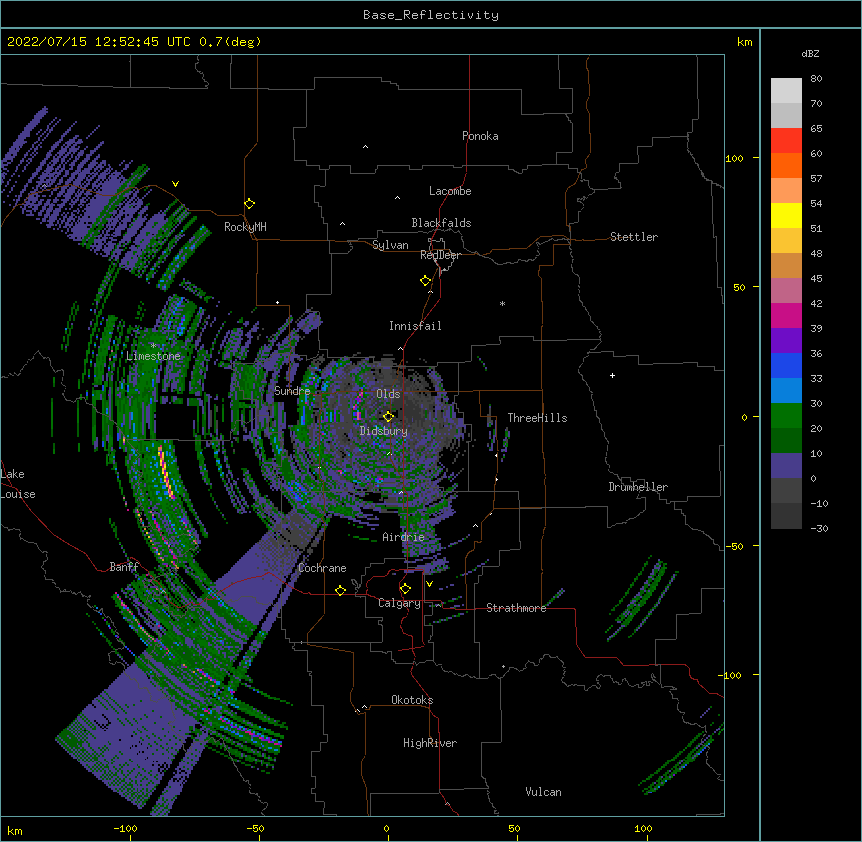The width and height of the screenshot is (862, 842).
Task: Click the Okotoks town label
Action: pyautogui.click(x=412, y=700)
